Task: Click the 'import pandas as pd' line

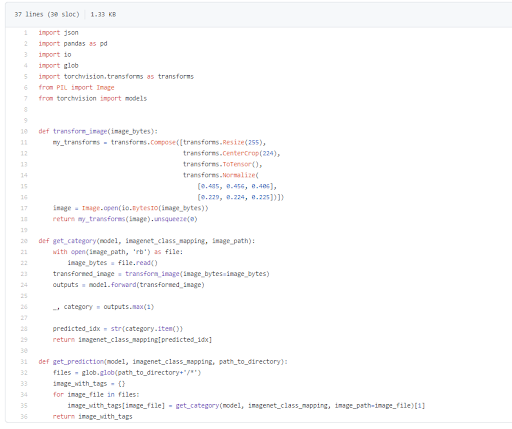Action: [x=73, y=44]
